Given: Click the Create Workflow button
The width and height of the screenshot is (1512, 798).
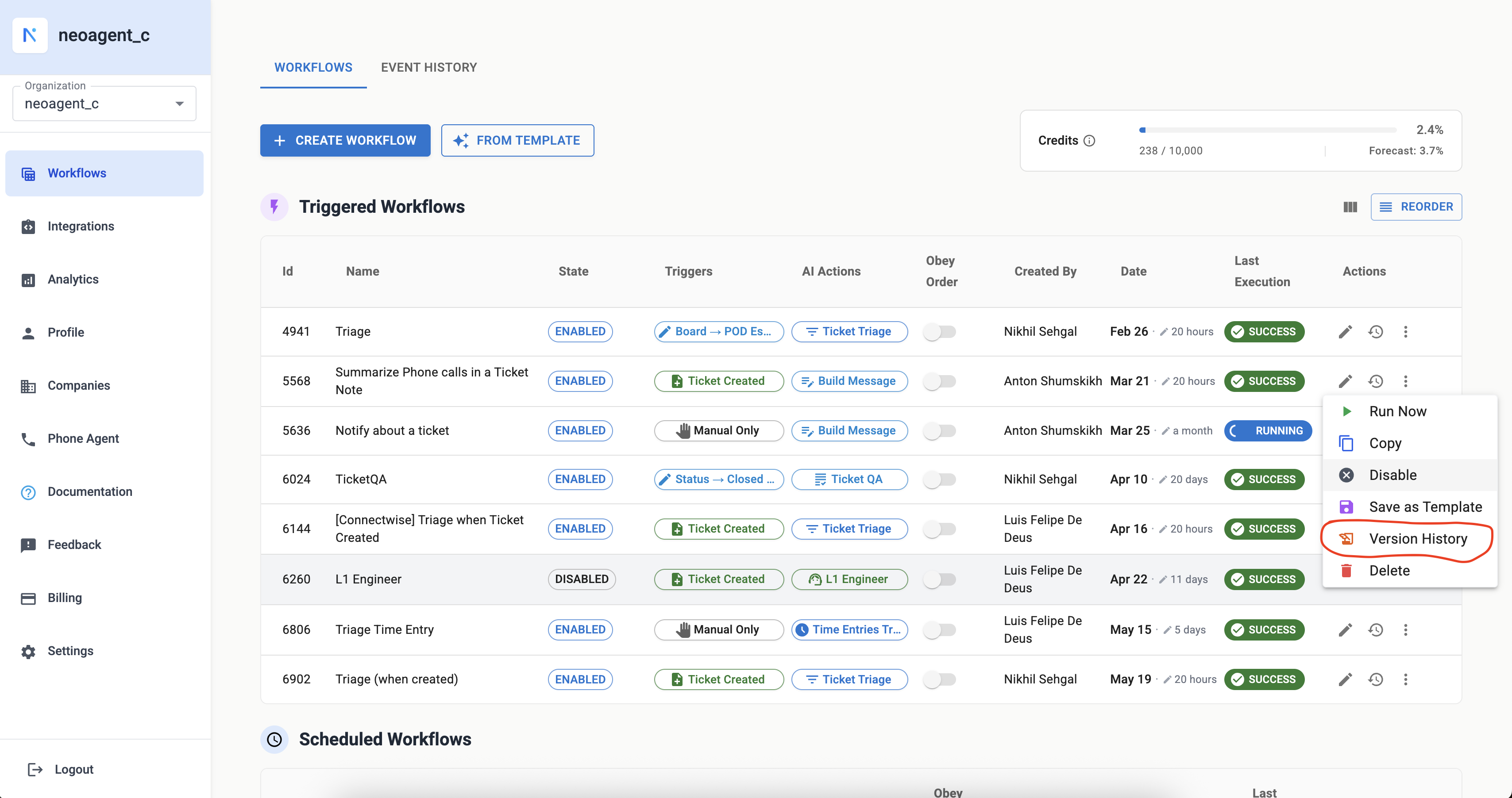Looking at the screenshot, I should point(345,141).
